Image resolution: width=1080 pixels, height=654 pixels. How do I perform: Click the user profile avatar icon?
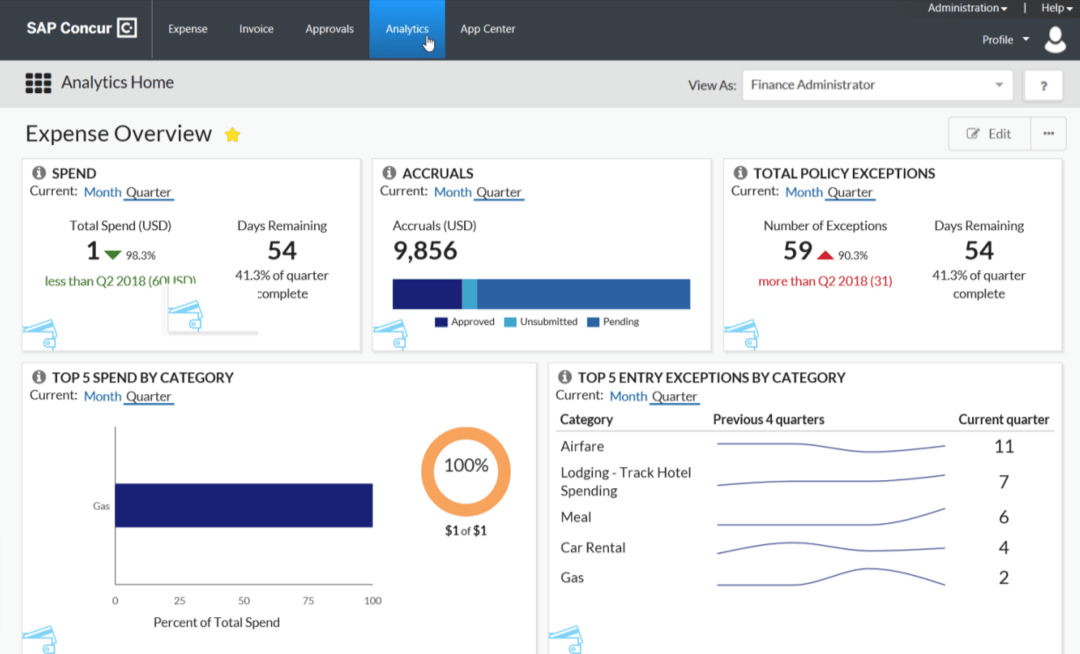pyautogui.click(x=1055, y=40)
